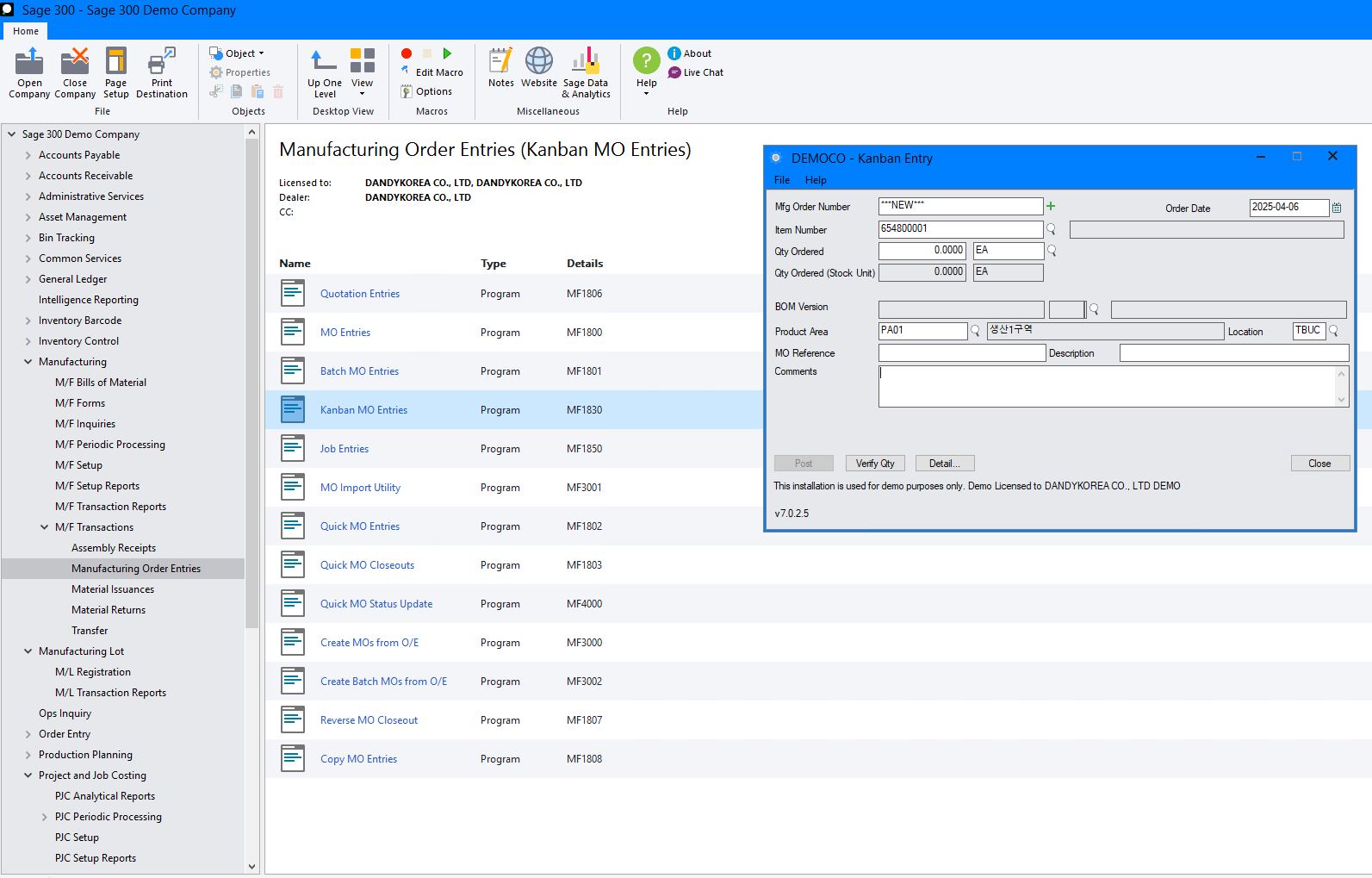The image size is (1372, 878).
Task: Click the green plus beside Mfg Order Number
Action: pyautogui.click(x=1051, y=206)
